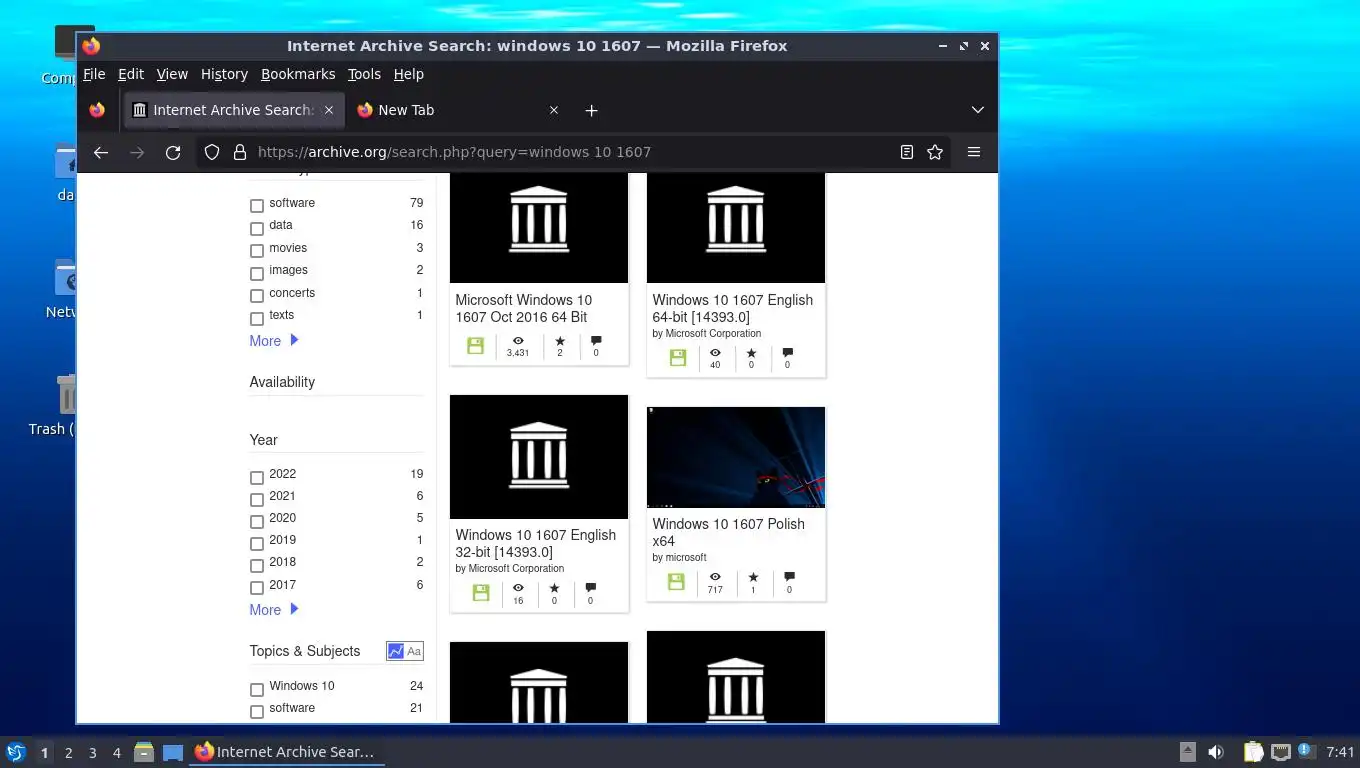Check the software topic filter
Screen dimensions: 1360x768
(257, 711)
